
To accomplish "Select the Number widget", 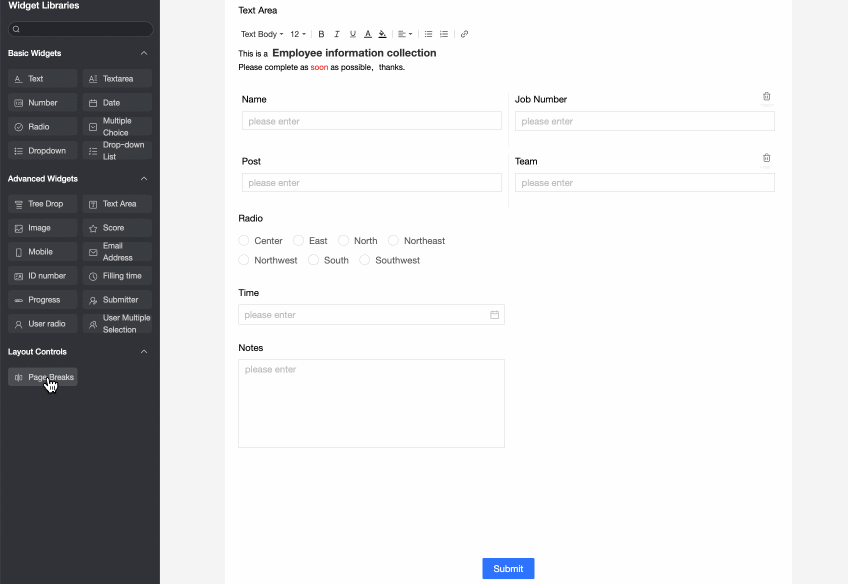I will pos(43,103).
